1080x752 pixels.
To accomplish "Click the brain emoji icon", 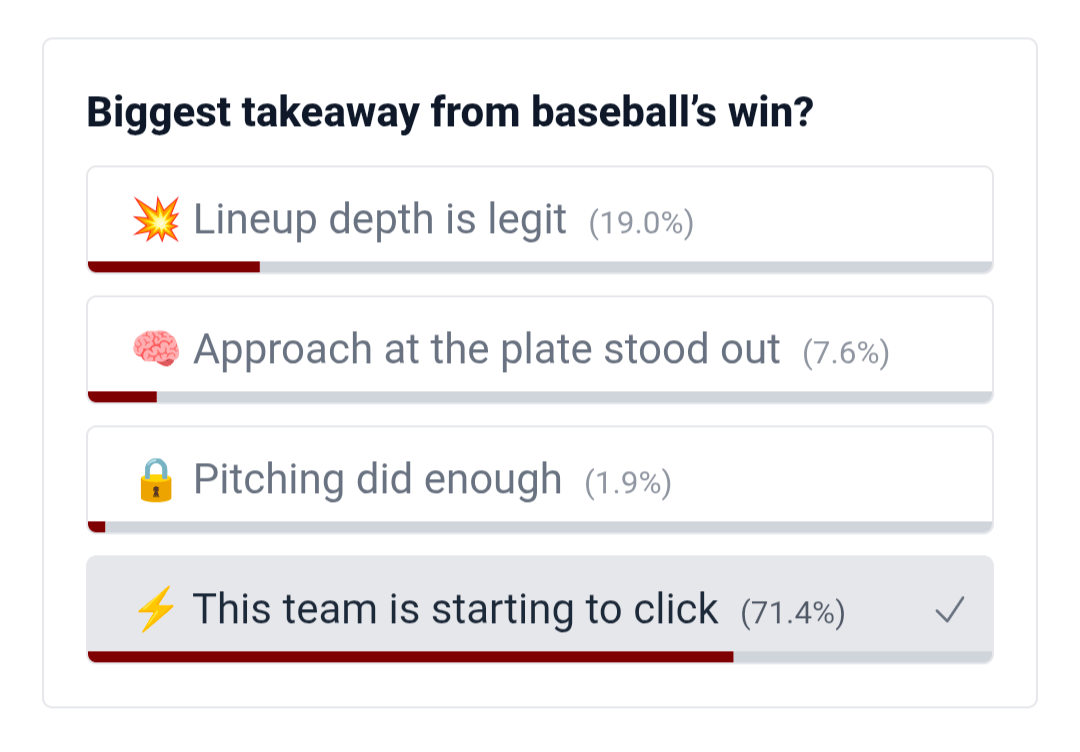I will click(156, 349).
